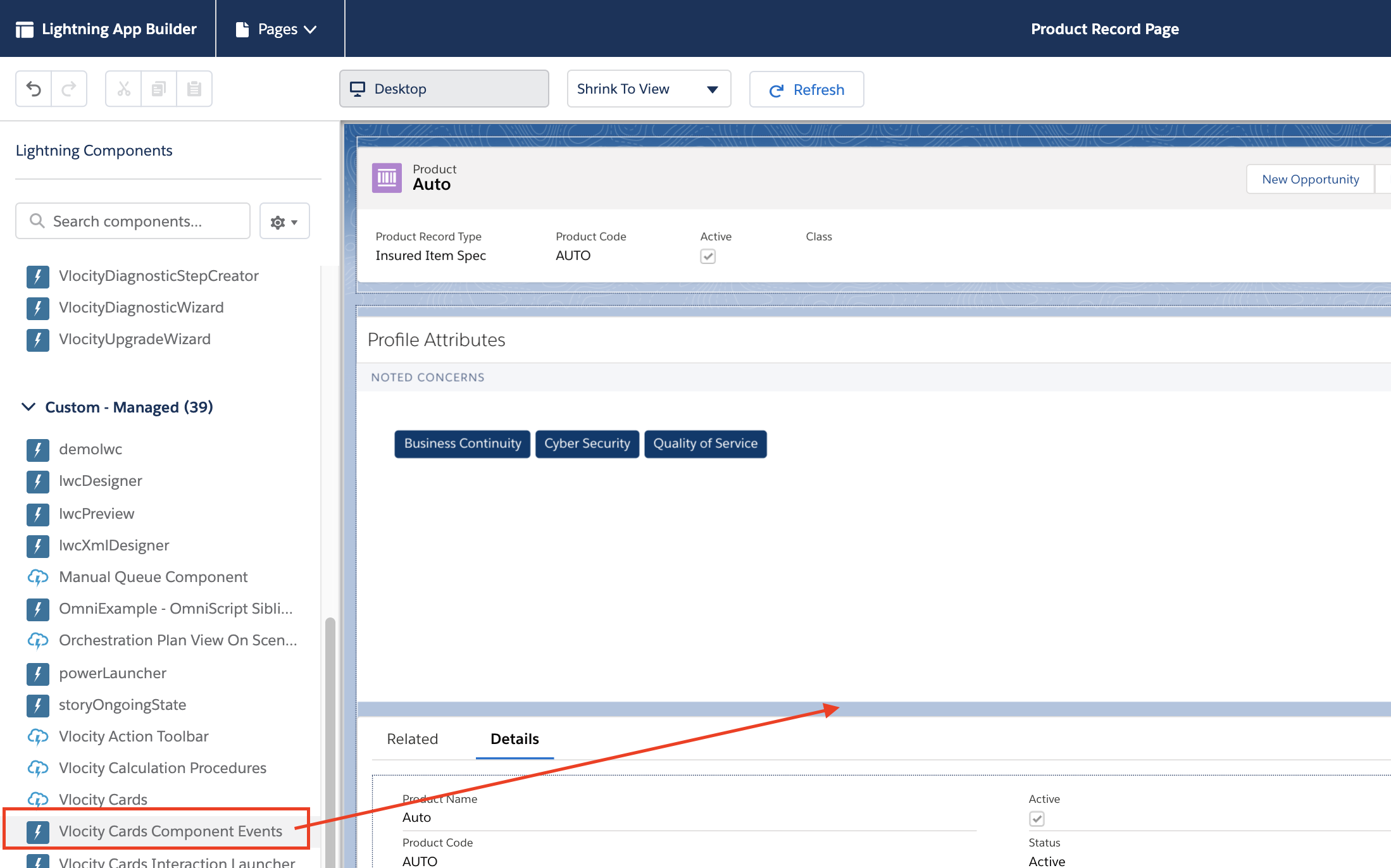Select the VlocityDiagnosticWizard component icon
The width and height of the screenshot is (1391, 868).
pyautogui.click(x=38, y=308)
